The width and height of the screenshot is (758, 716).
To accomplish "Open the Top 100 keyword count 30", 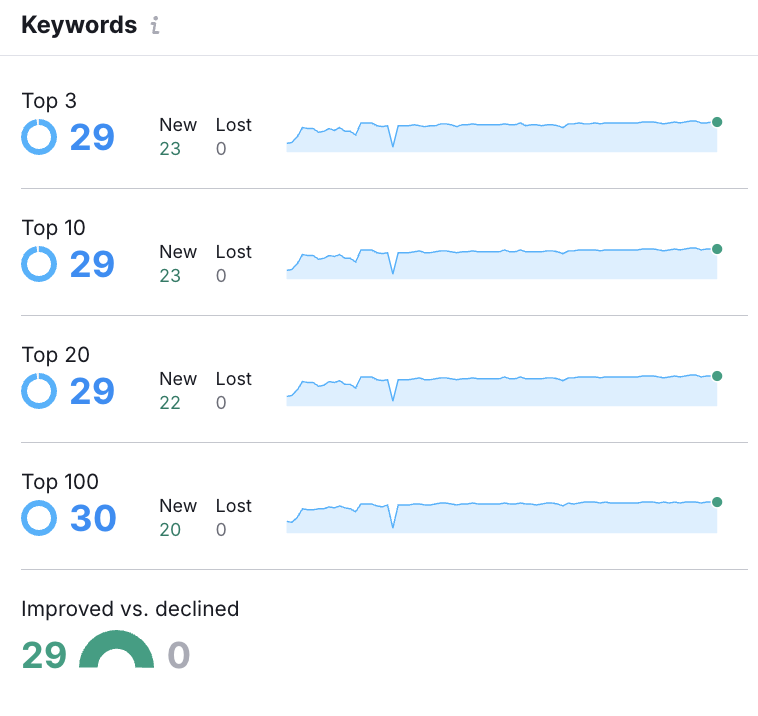I will (93, 518).
